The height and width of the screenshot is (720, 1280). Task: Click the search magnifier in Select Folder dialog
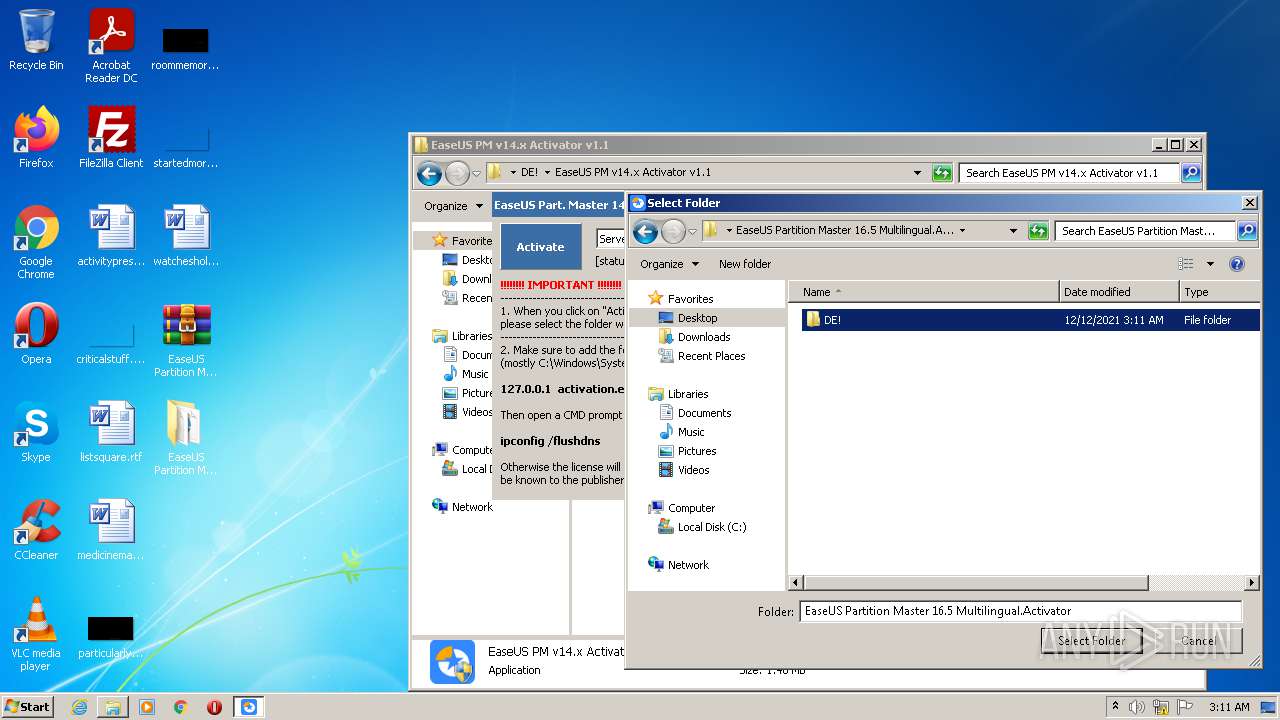coord(1247,231)
